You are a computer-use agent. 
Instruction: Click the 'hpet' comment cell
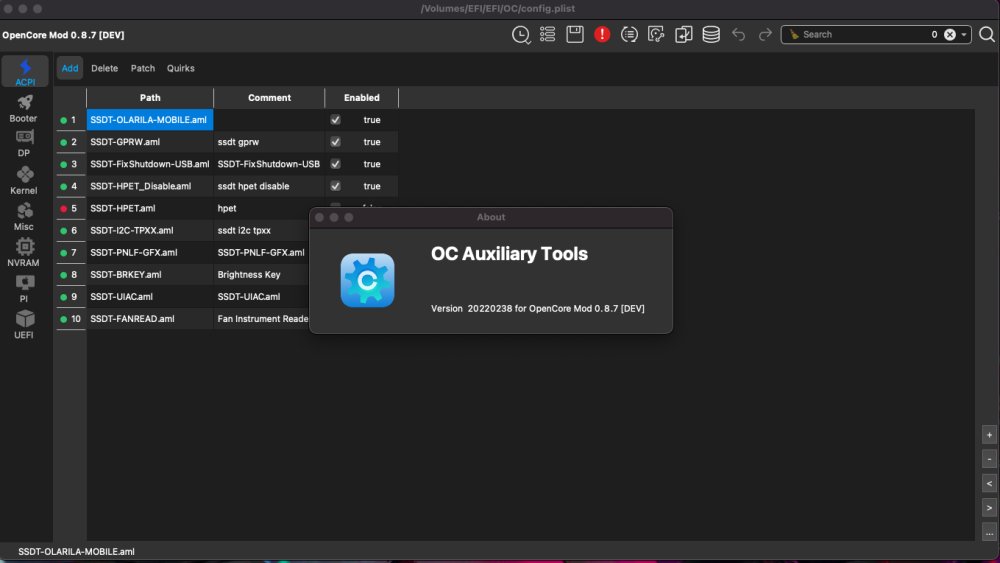tap(262, 208)
